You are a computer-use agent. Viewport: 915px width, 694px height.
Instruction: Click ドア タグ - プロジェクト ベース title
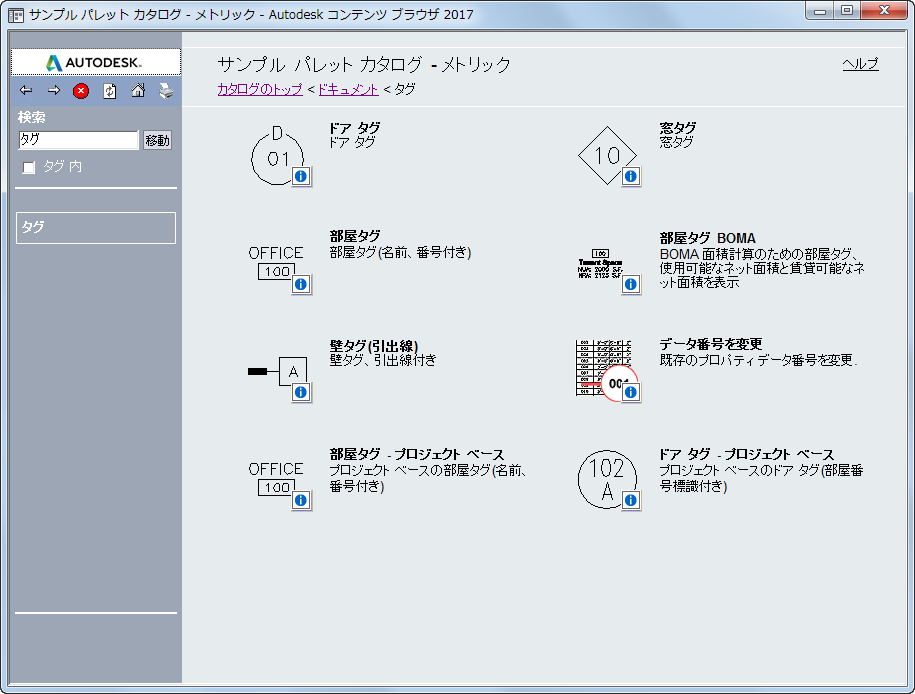click(x=746, y=454)
